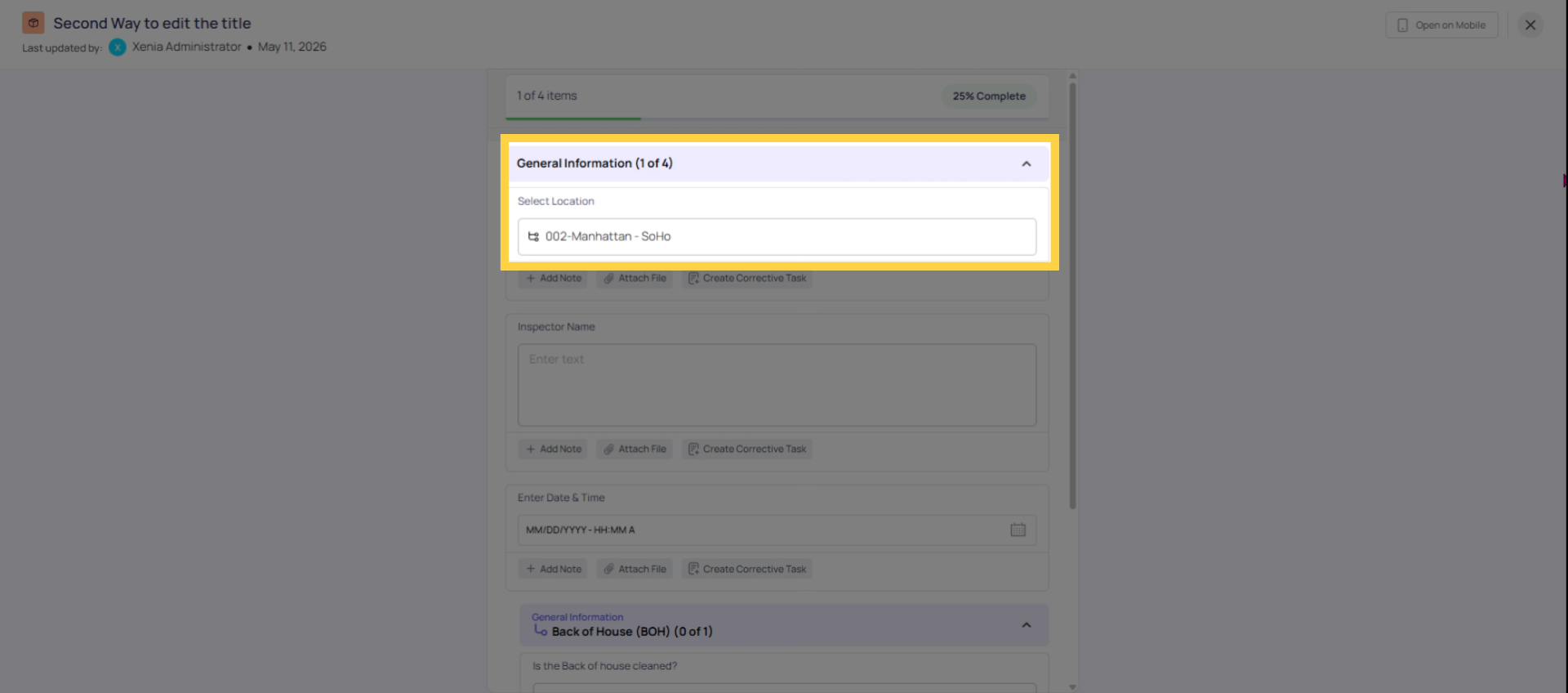Click the Inspector Name text box
Viewport: 1568px width, 693px height.
point(777,385)
